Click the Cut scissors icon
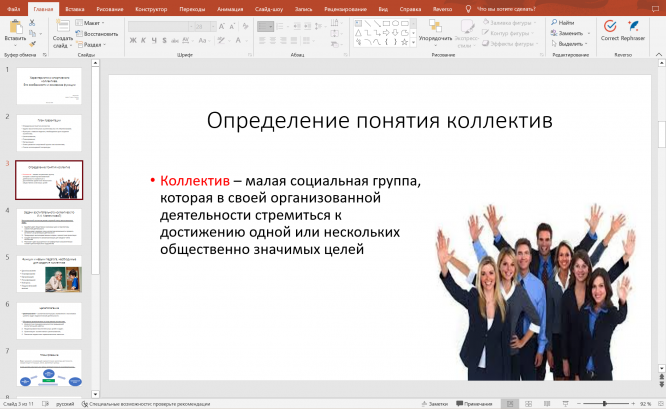 pos(34,21)
